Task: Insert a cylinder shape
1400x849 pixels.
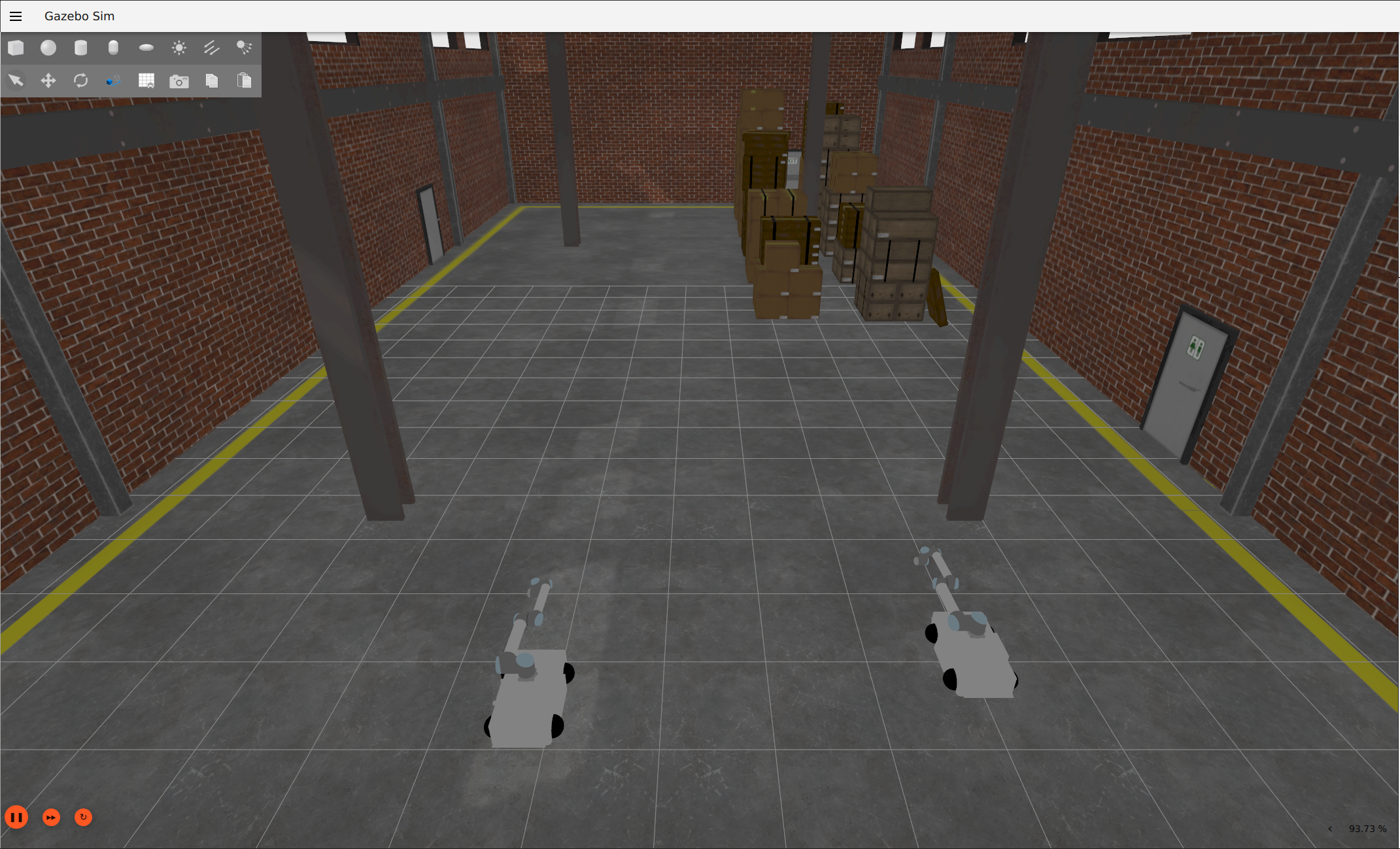Action: pyautogui.click(x=81, y=48)
